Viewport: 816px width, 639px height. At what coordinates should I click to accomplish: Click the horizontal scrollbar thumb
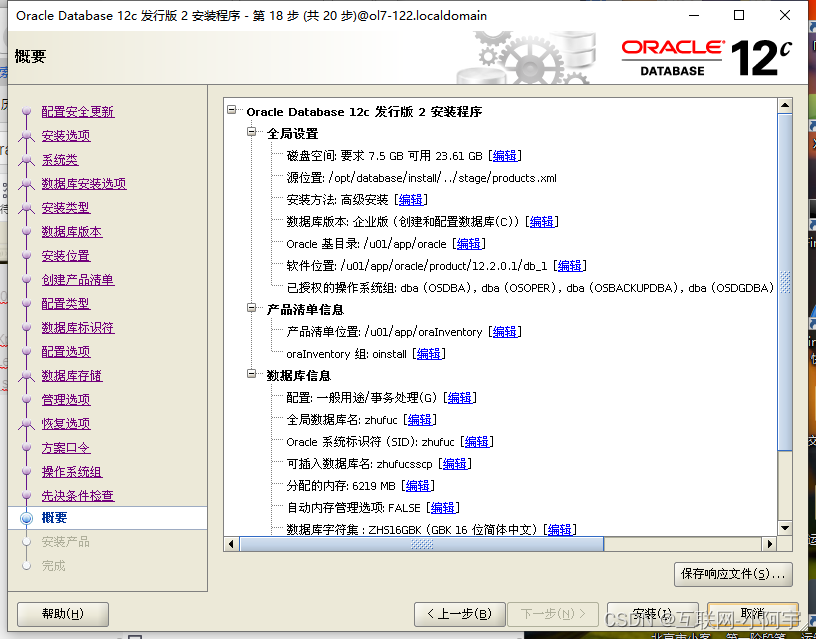422,544
